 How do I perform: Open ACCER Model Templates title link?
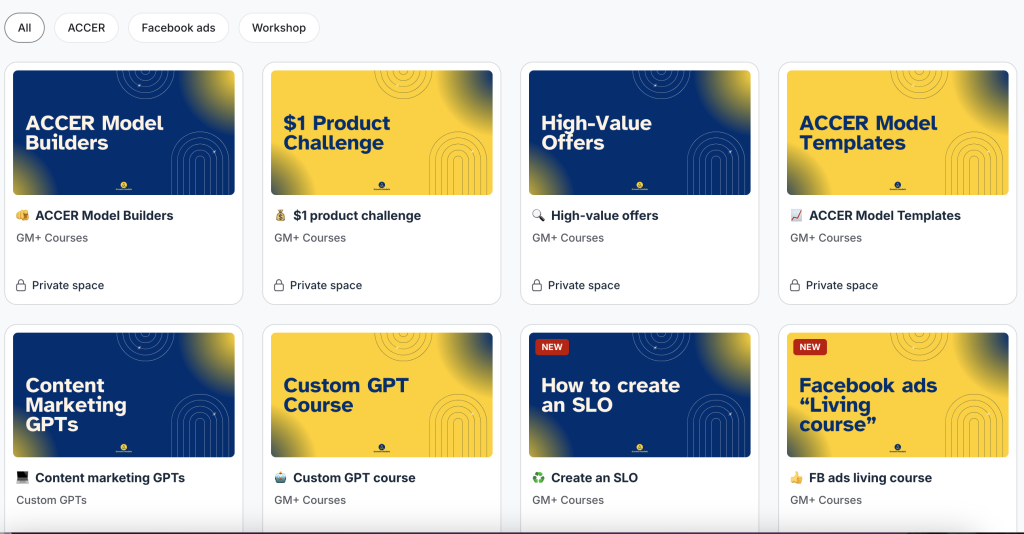pos(884,215)
